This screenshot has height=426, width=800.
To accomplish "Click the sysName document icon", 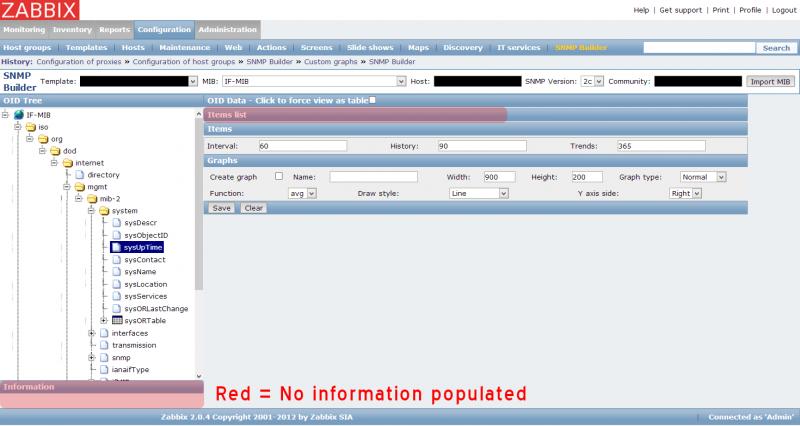I will tap(116, 272).
